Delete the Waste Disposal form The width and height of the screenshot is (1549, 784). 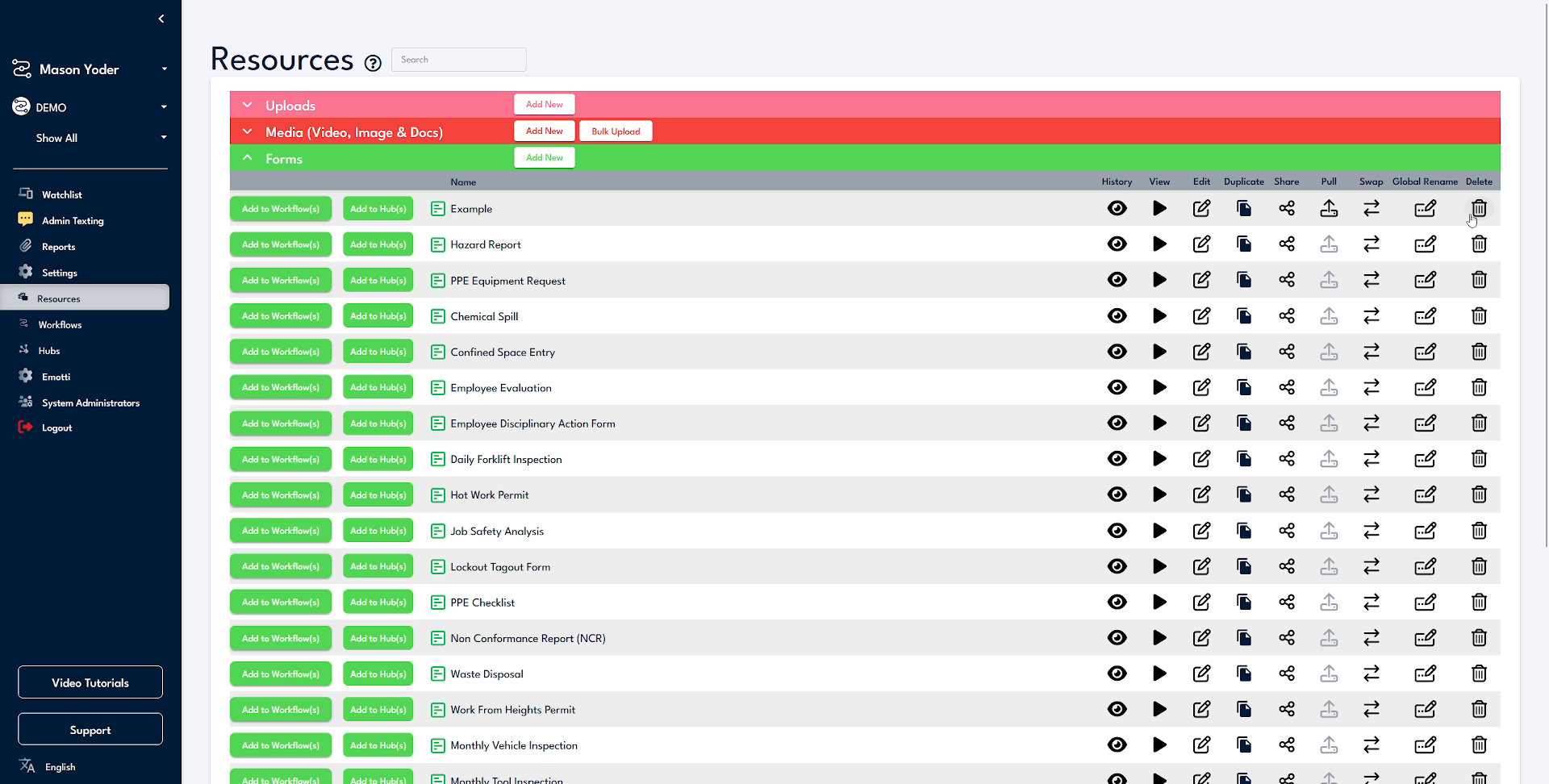click(1479, 673)
